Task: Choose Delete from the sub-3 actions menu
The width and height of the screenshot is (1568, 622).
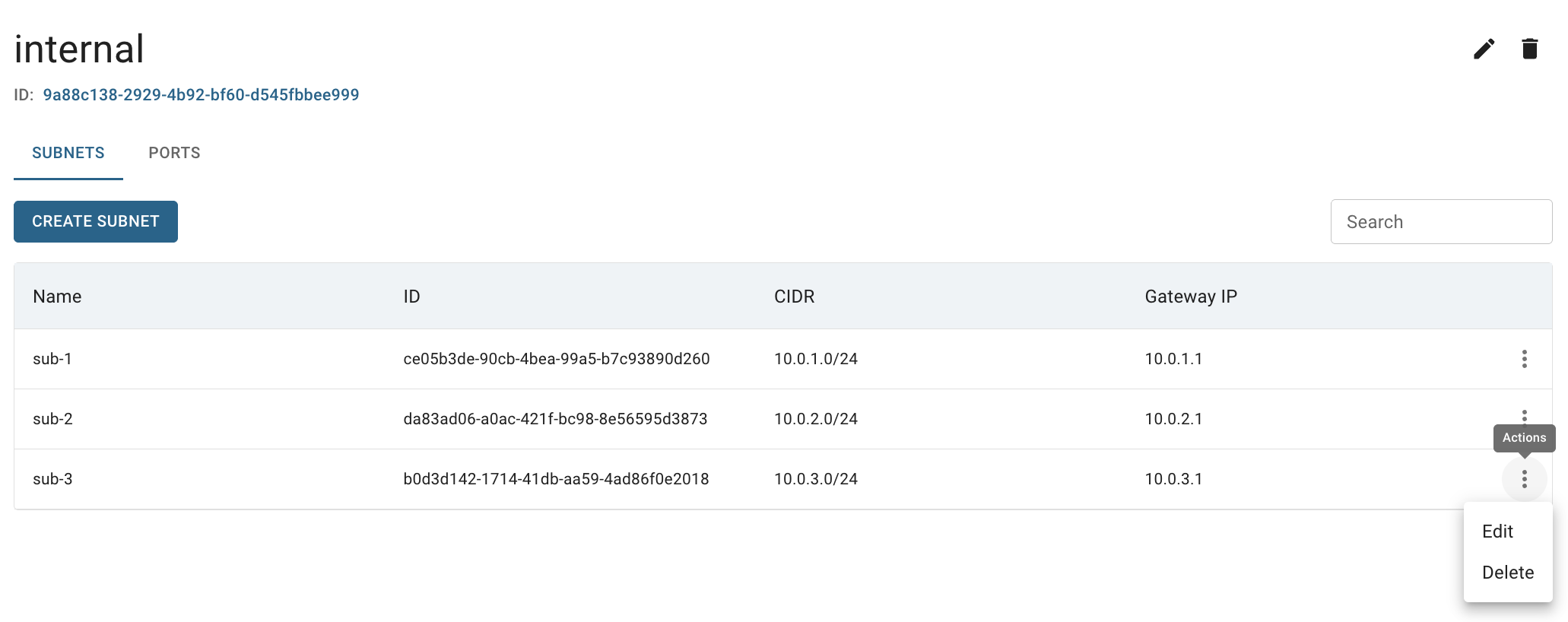Action: click(1507, 573)
